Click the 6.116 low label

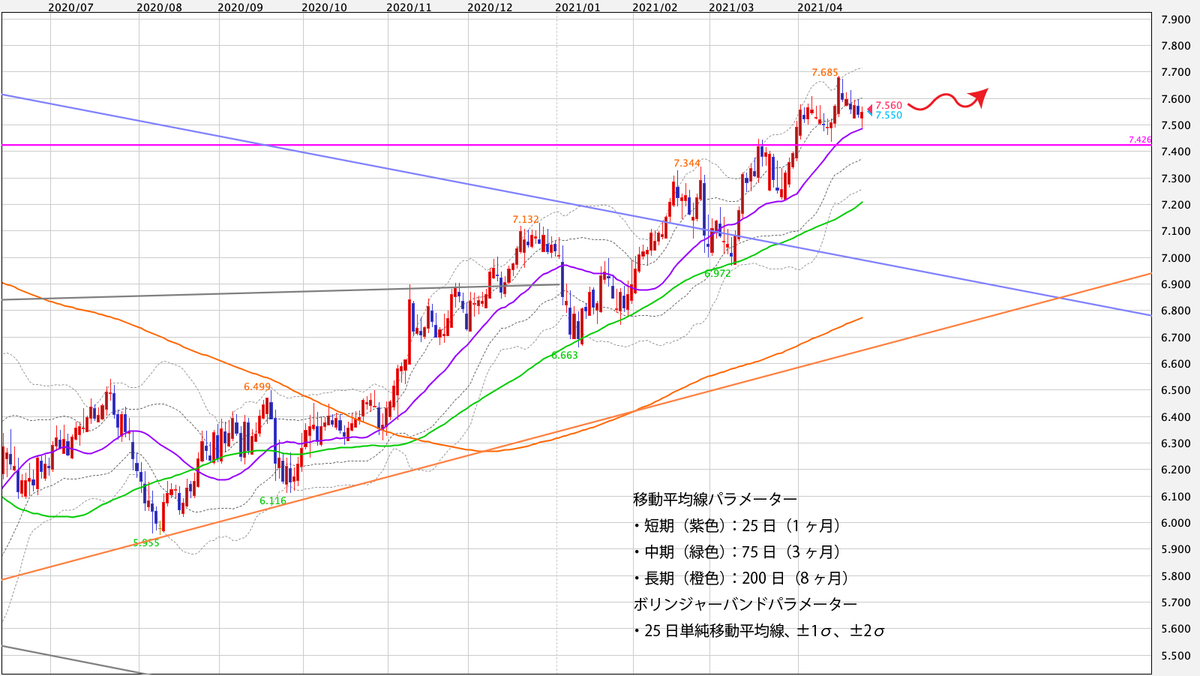click(274, 500)
